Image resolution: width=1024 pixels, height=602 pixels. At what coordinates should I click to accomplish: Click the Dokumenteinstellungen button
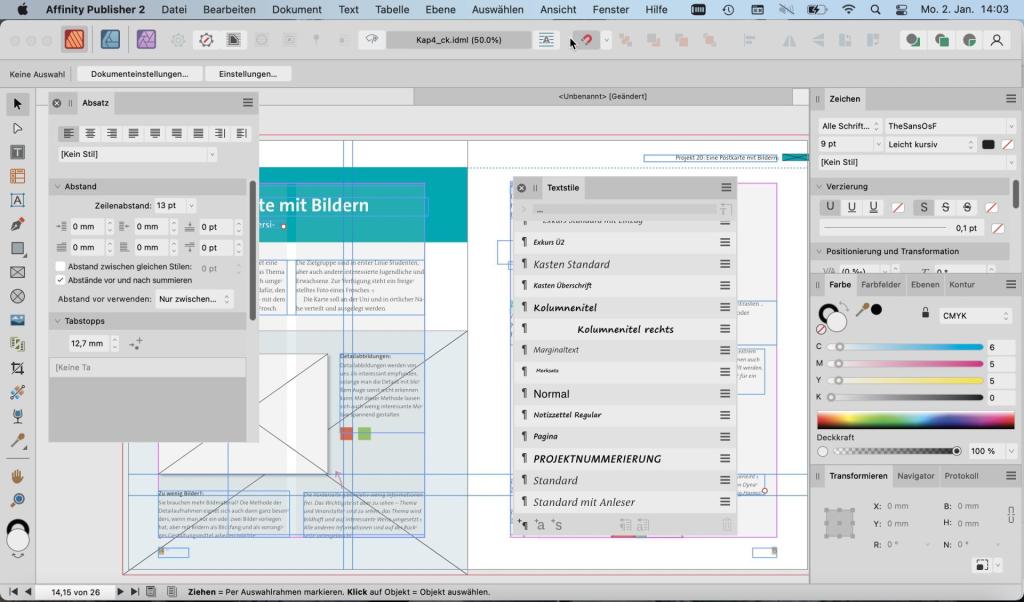click(x=138, y=73)
